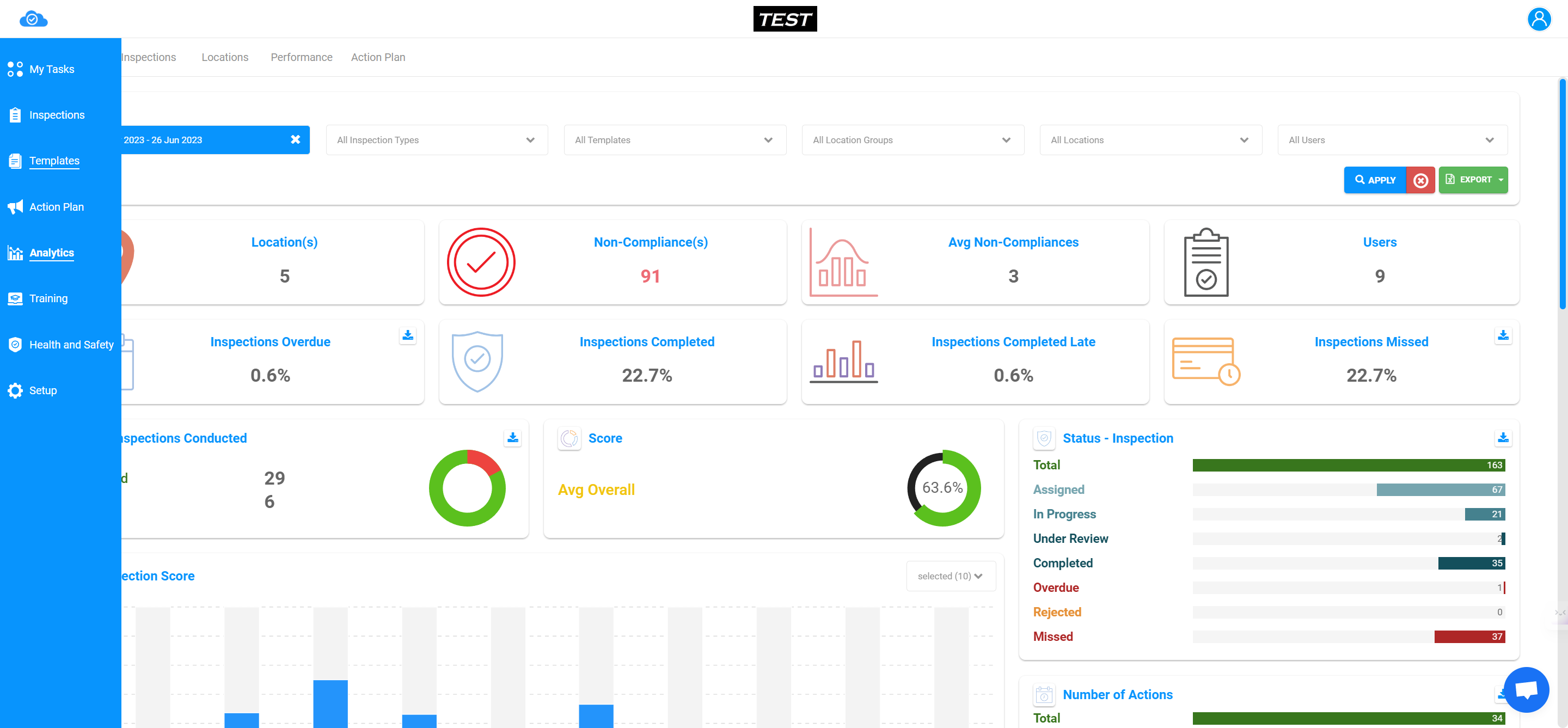Image resolution: width=1568 pixels, height=728 pixels.
Task: Download Status - Inspection data
Action: (1503, 438)
